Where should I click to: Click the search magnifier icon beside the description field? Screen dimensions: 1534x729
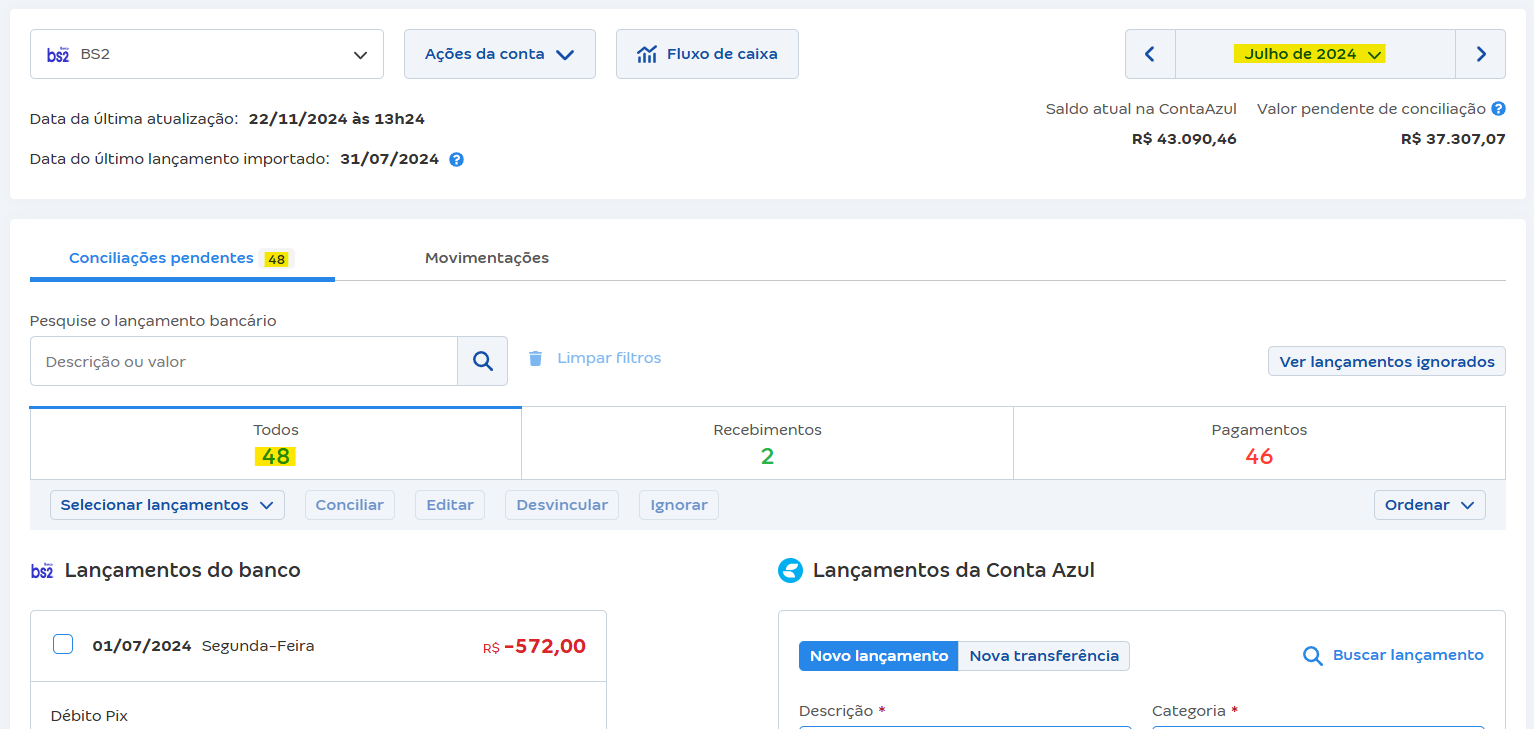(483, 360)
